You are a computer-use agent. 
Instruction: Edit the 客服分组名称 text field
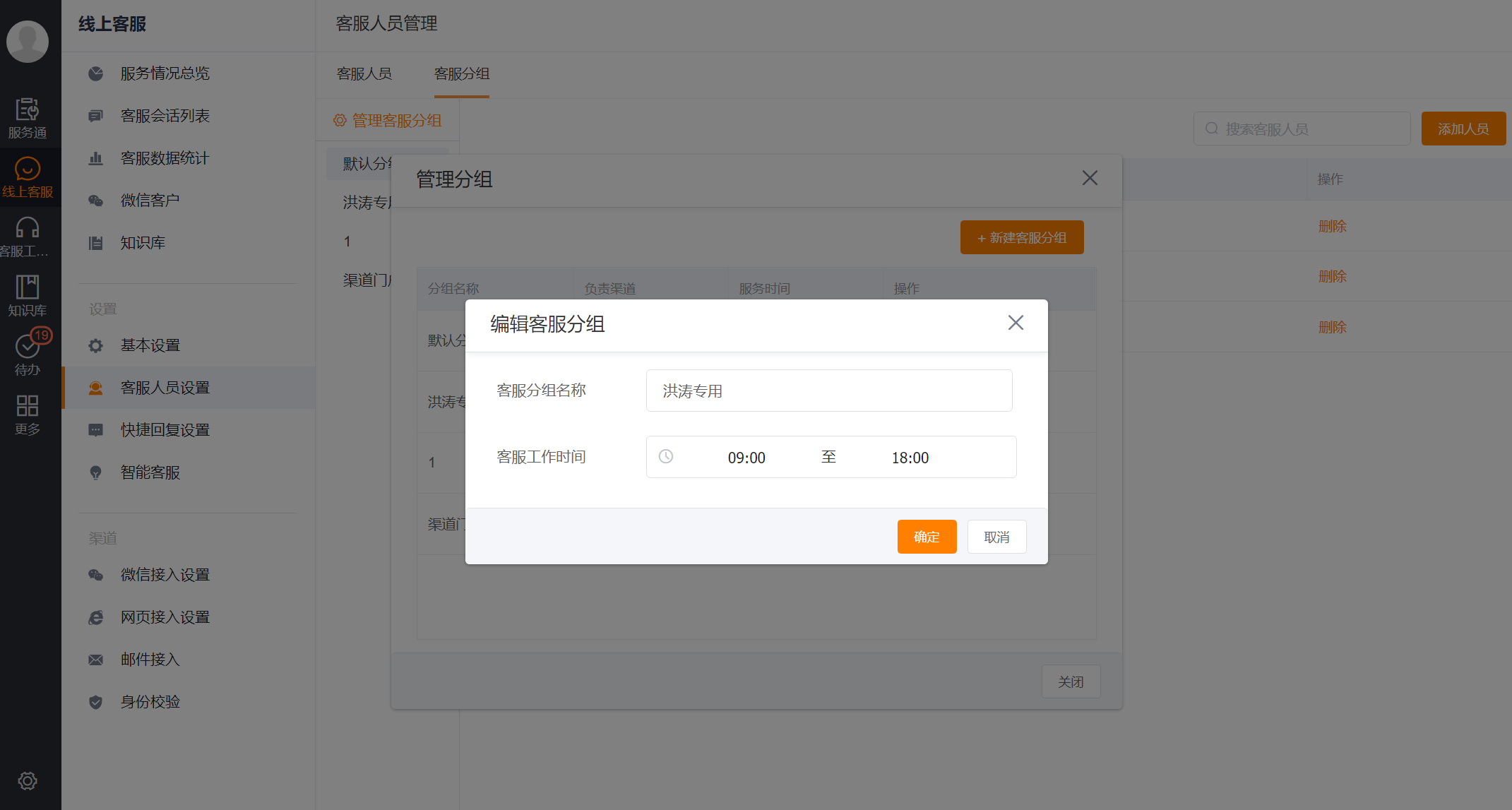point(828,391)
